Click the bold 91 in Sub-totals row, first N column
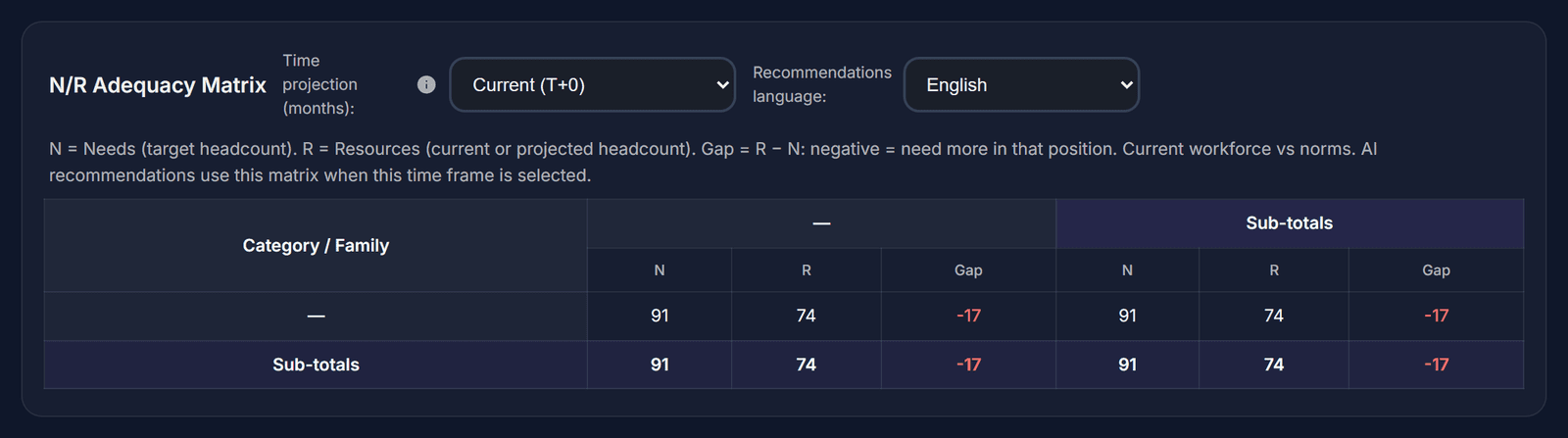 660,365
